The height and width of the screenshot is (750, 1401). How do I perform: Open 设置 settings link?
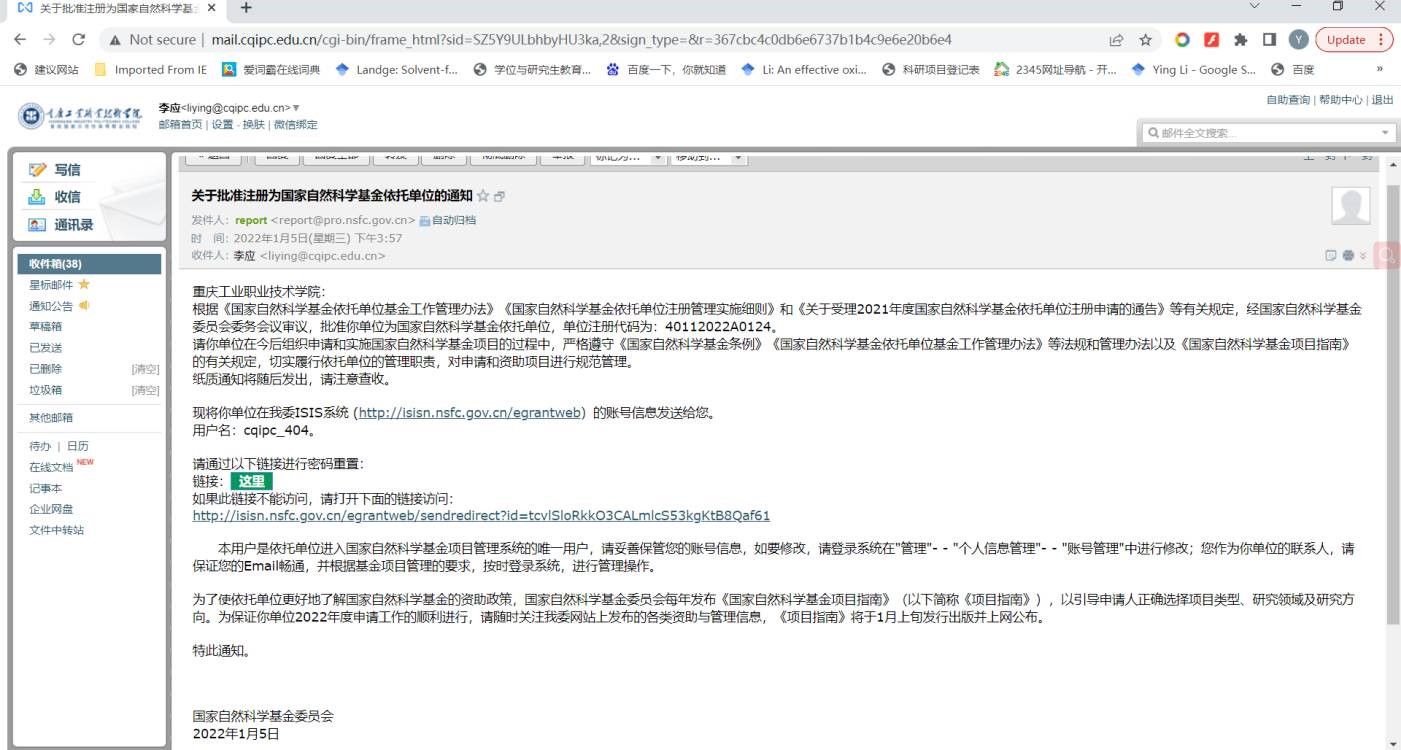click(x=222, y=125)
